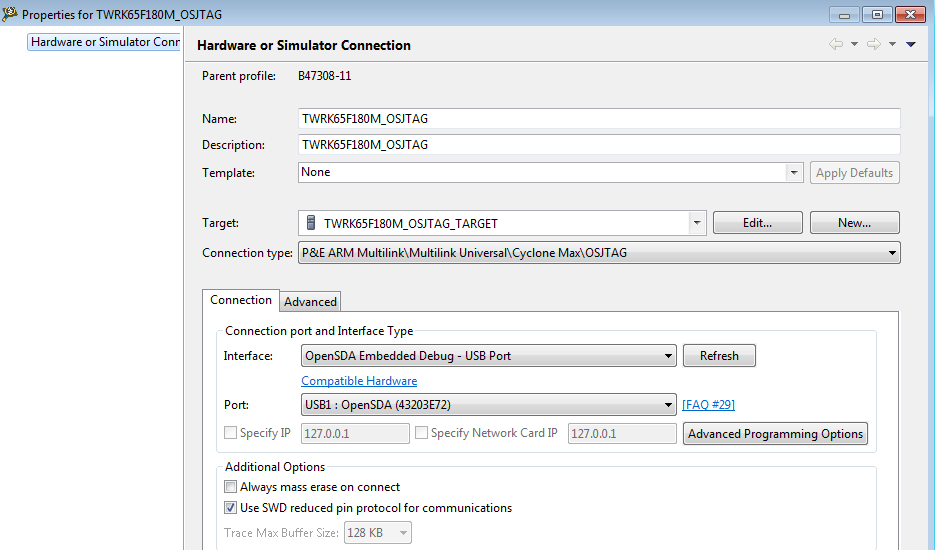Click the Refresh button
This screenshot has height=550, width=935.
[x=719, y=356]
